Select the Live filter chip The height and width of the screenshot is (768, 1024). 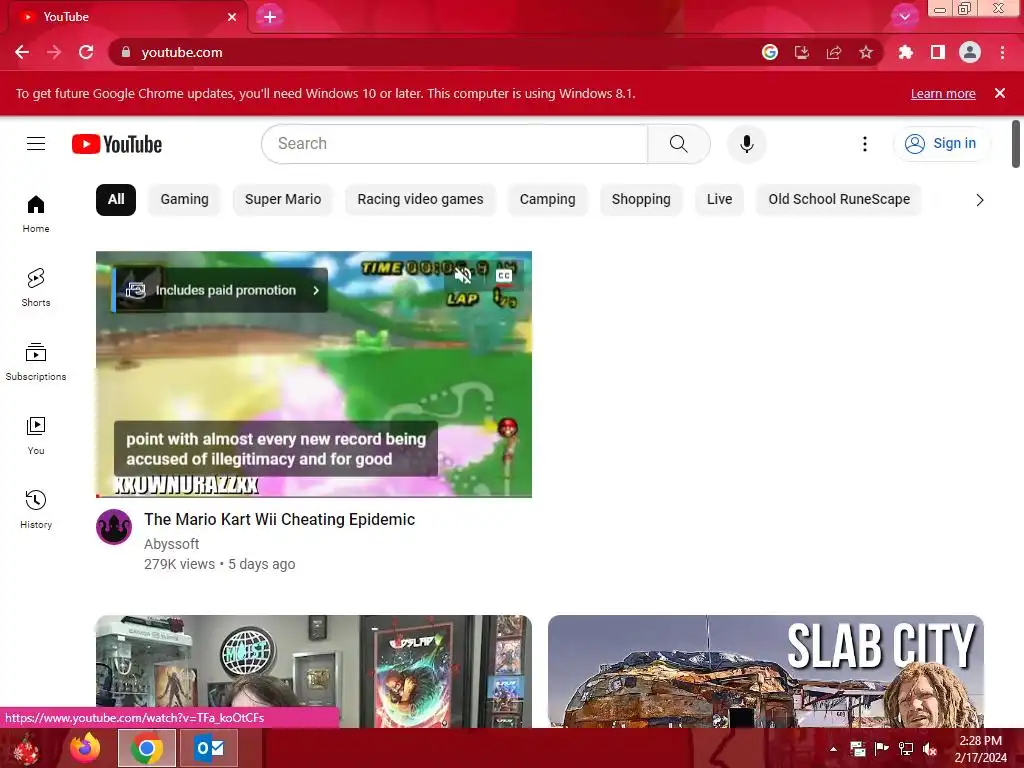tap(719, 200)
